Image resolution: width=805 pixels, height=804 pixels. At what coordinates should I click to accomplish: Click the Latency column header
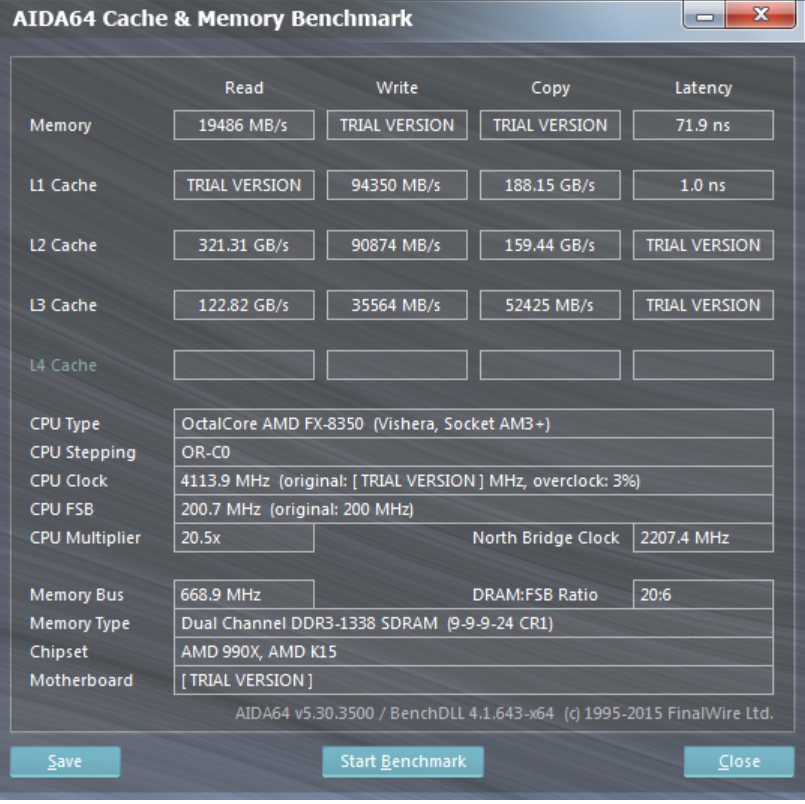[x=703, y=88]
